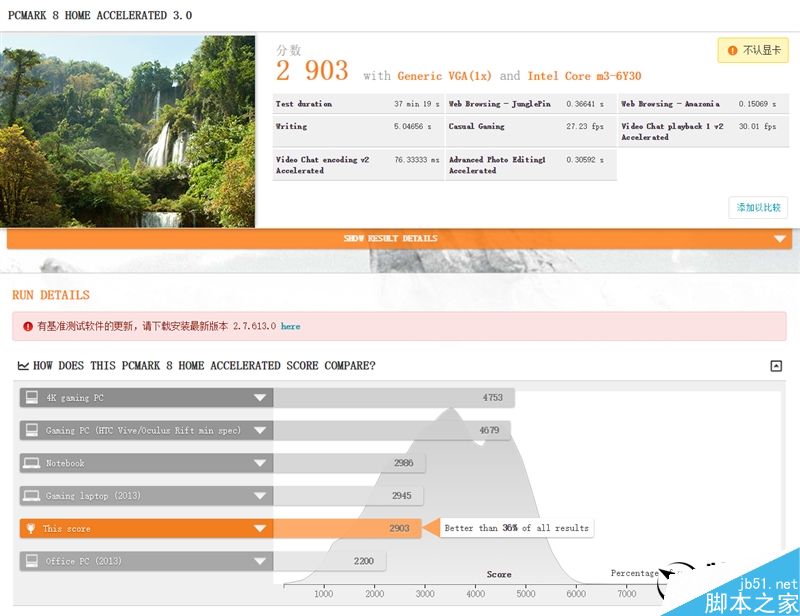The image size is (800, 616).
Task: Click the SHOW RESULT DETAILS orange bar
Action: [x=399, y=239]
